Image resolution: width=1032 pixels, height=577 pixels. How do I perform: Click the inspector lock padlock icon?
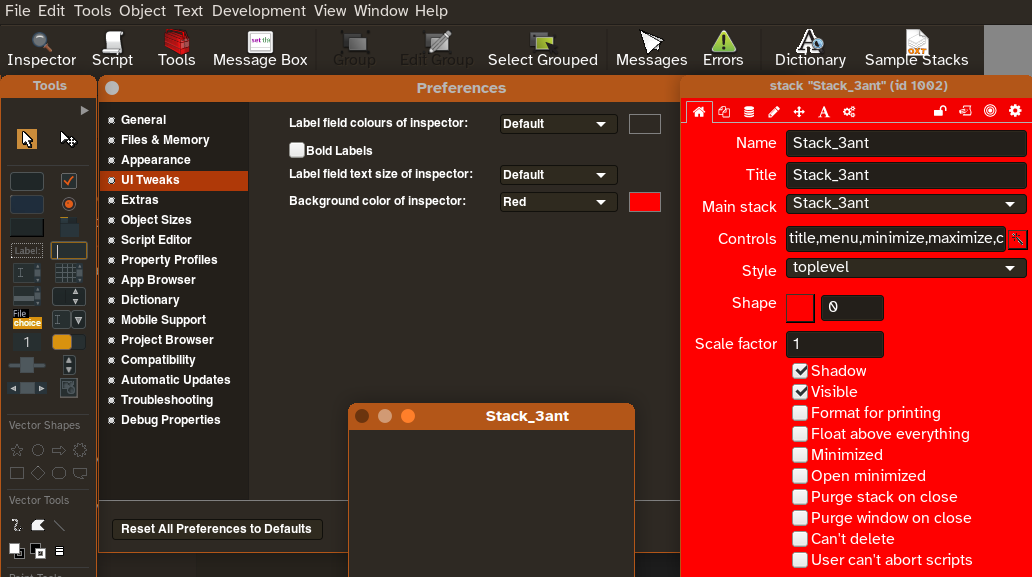tap(940, 111)
